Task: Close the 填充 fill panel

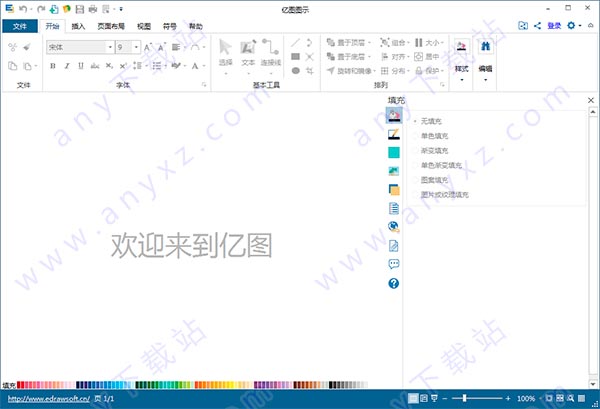Action: tap(591, 100)
